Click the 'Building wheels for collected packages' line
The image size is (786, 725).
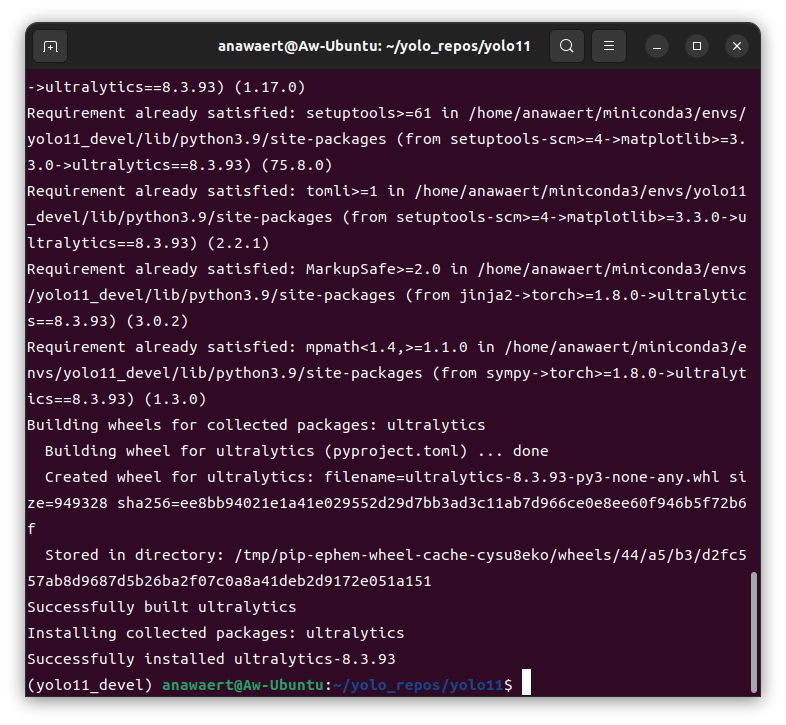click(x=256, y=425)
